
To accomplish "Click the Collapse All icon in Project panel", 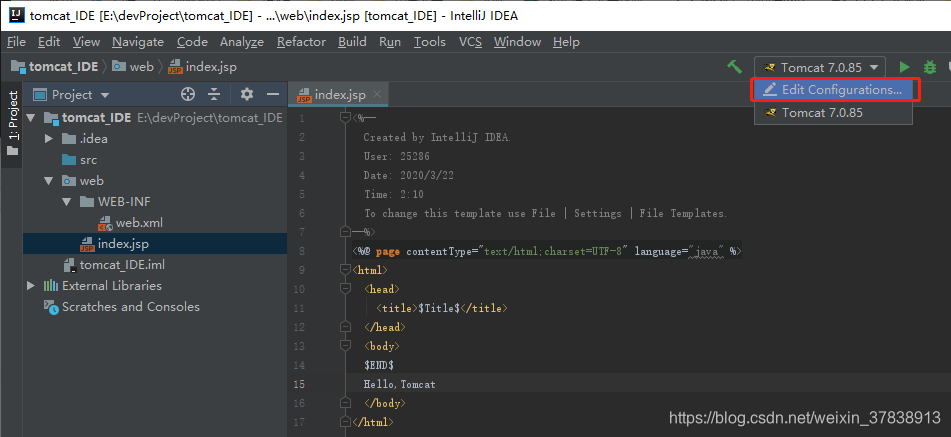I will point(214,95).
